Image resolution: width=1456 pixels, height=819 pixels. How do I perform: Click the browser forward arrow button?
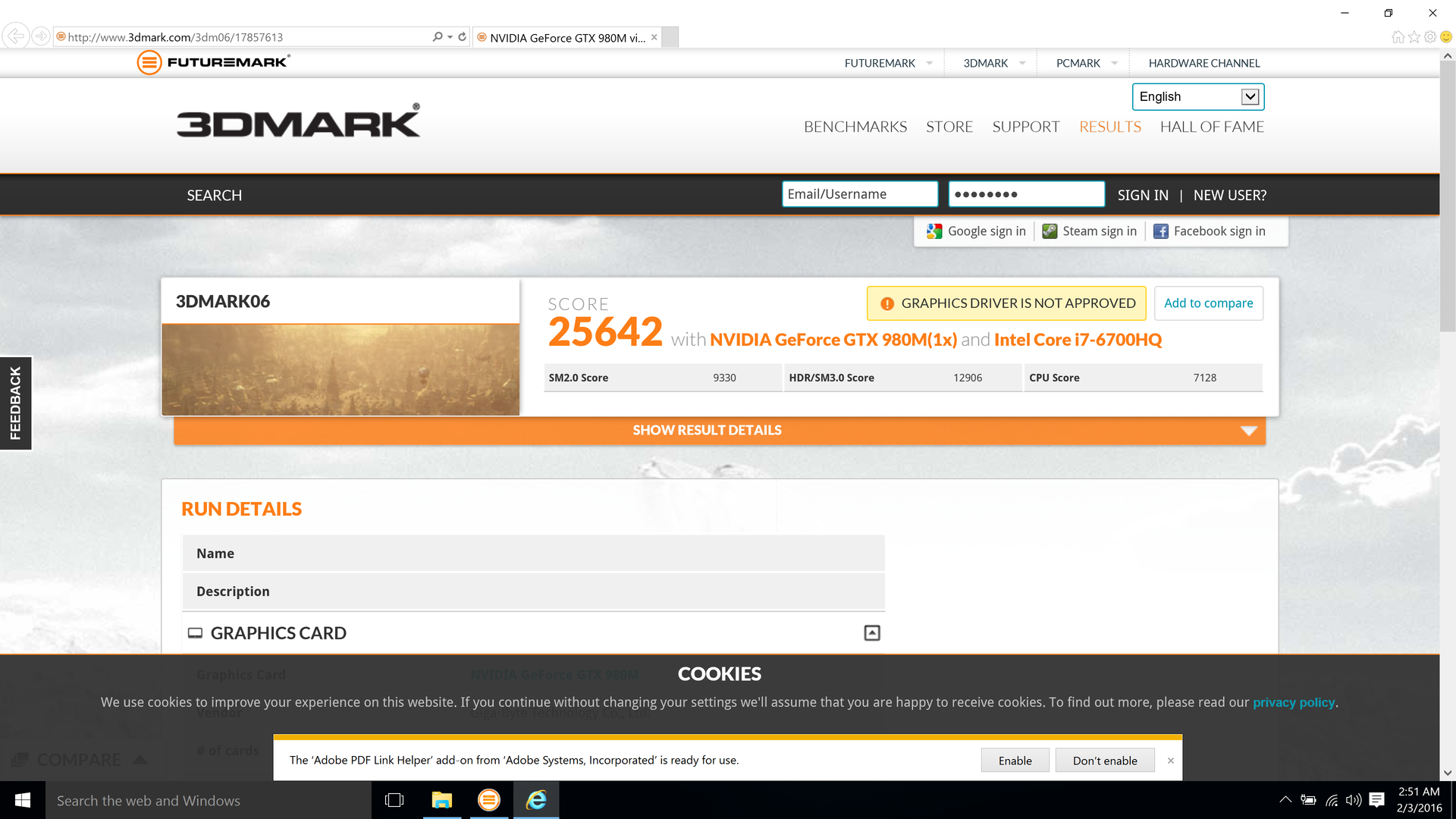tap(41, 36)
